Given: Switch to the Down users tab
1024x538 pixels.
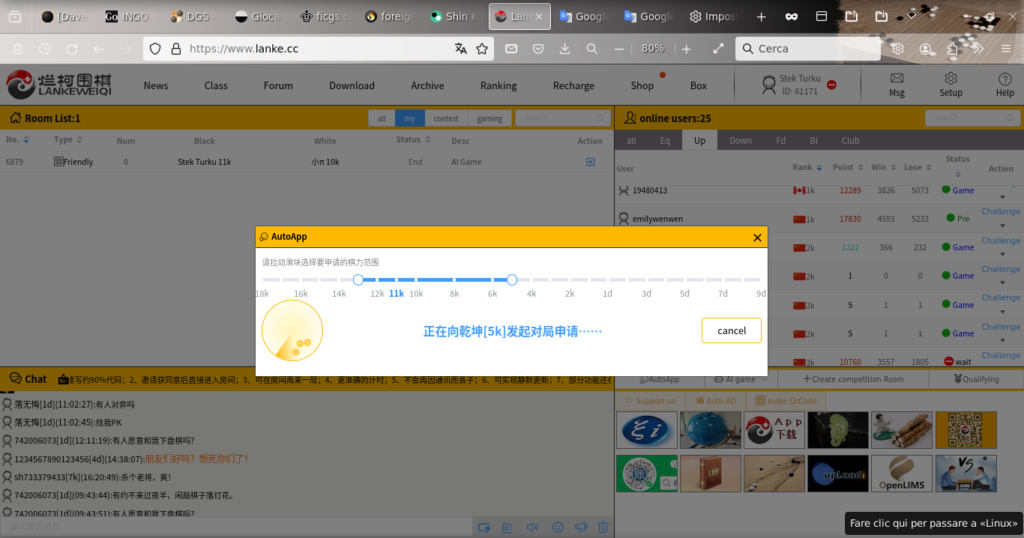Looking at the screenshot, I should tap(740, 141).
